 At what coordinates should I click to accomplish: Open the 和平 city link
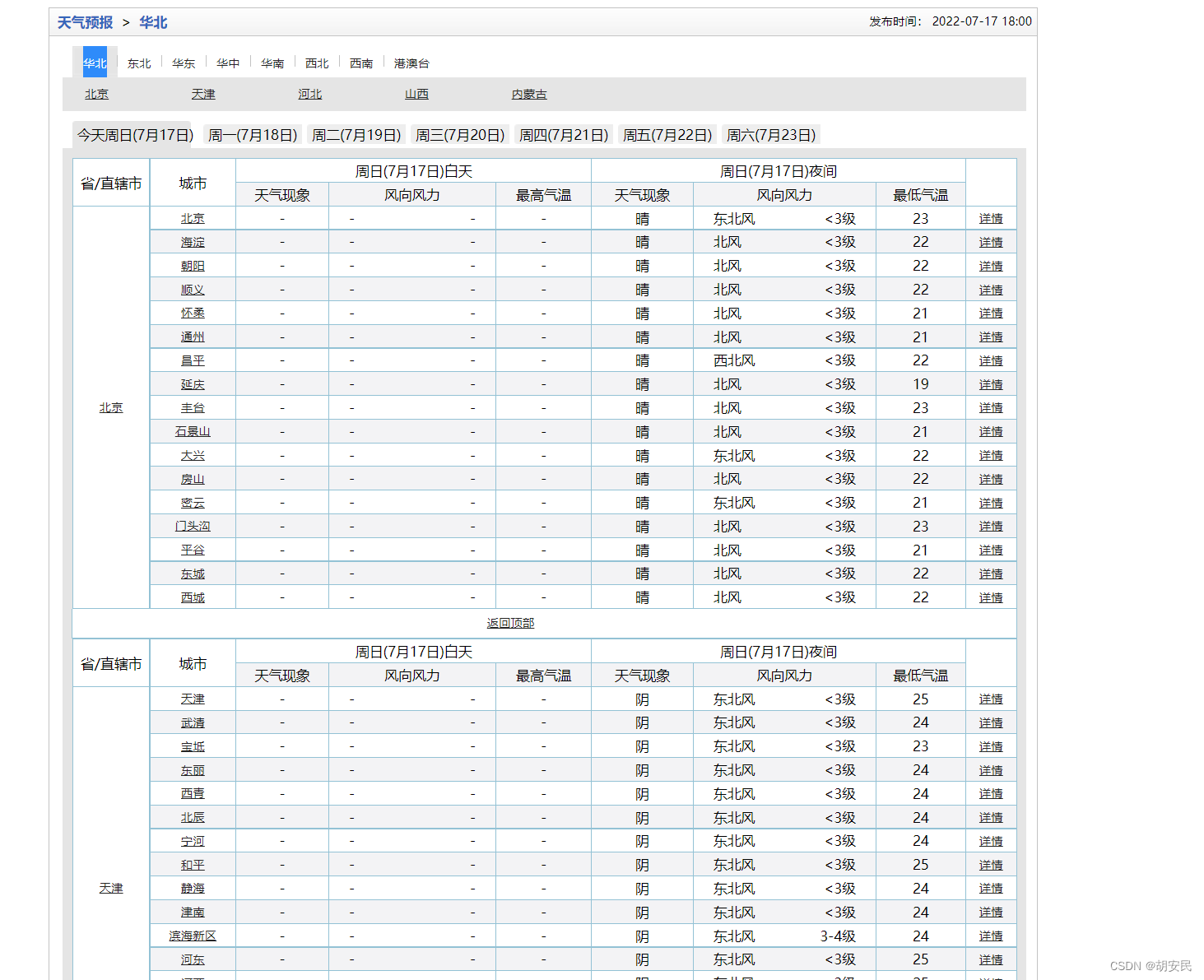193,866
